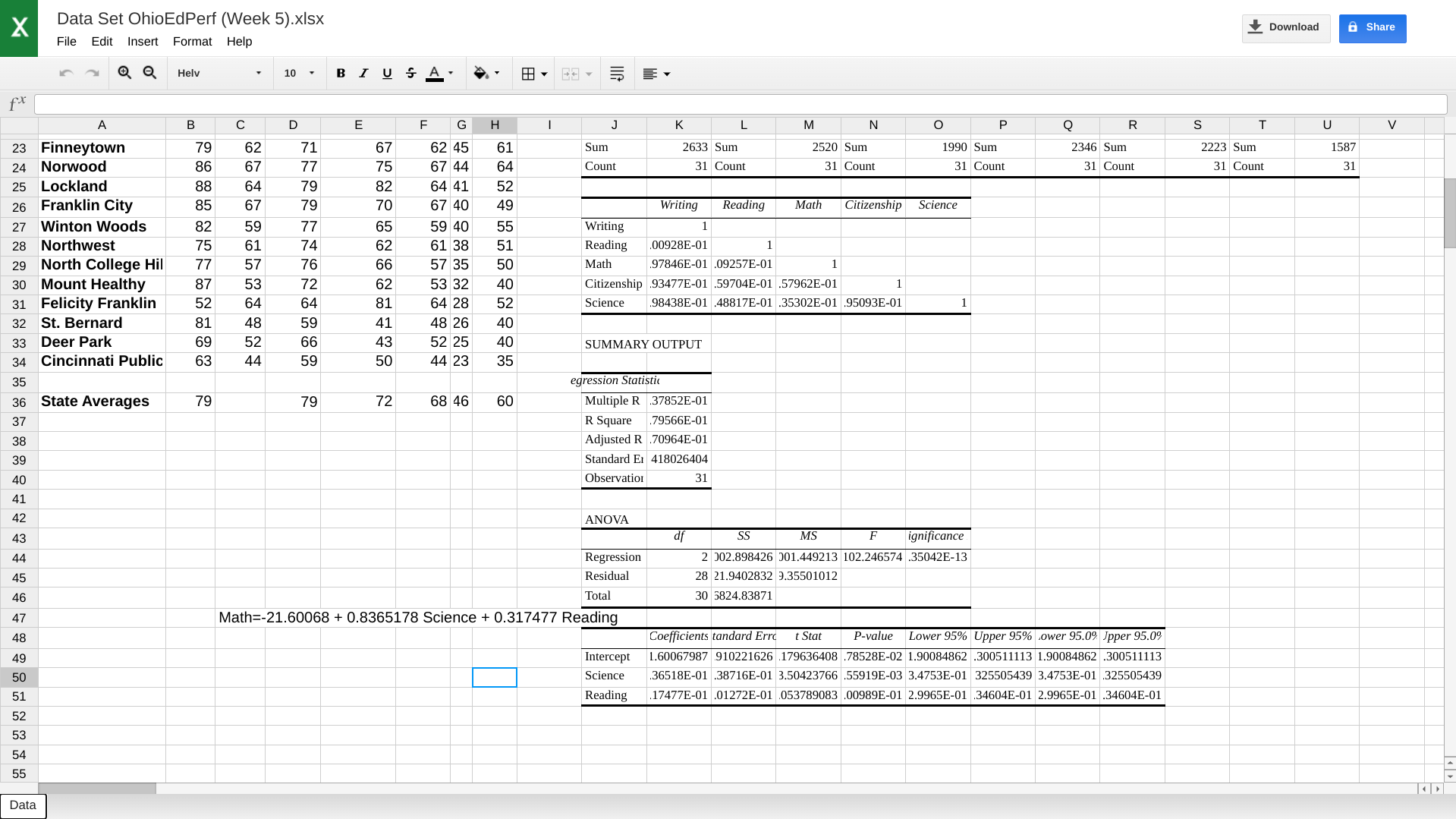Select the 'Residual' row label
The image size is (1456, 819).
[x=614, y=576]
